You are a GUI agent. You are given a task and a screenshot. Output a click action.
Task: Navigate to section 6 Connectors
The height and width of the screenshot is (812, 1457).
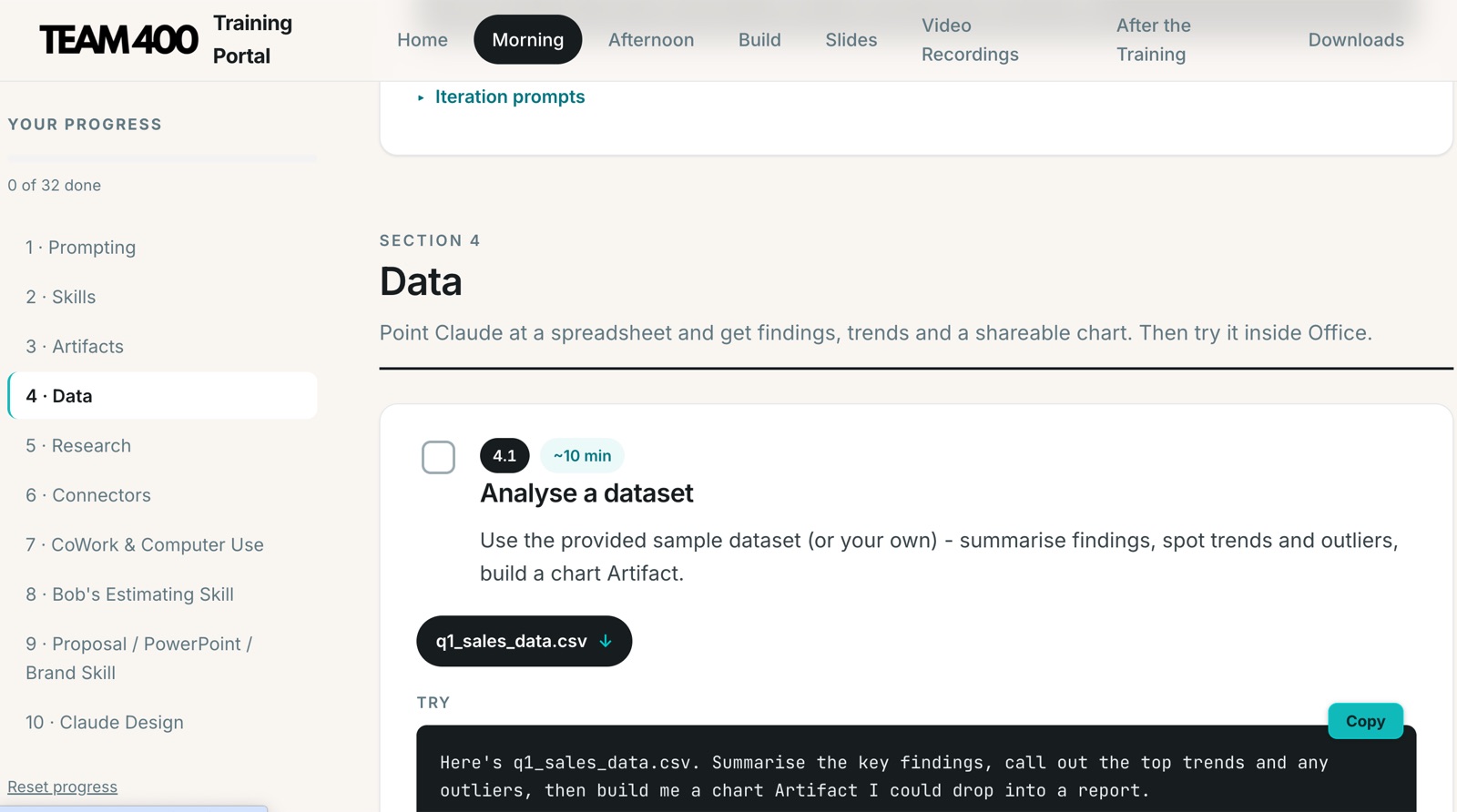point(162,495)
